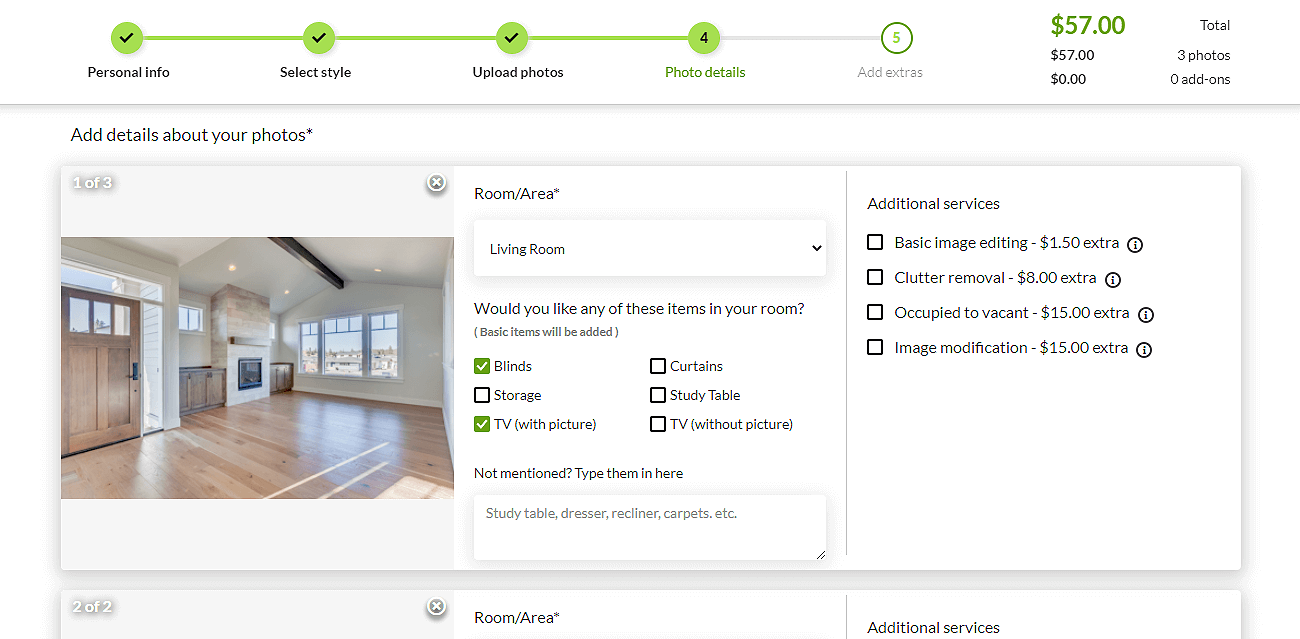Go to Add extras step label
Image resolution: width=1300 pixels, height=639 pixels.
[x=890, y=72]
